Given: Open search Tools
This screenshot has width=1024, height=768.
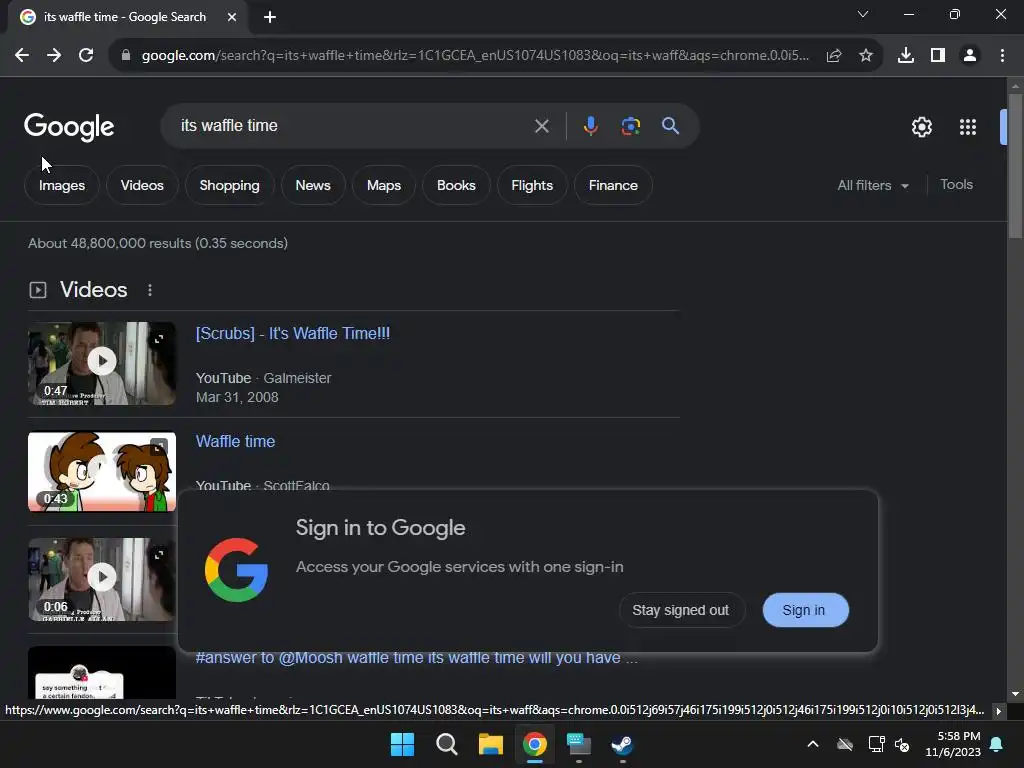Looking at the screenshot, I should pos(956,185).
